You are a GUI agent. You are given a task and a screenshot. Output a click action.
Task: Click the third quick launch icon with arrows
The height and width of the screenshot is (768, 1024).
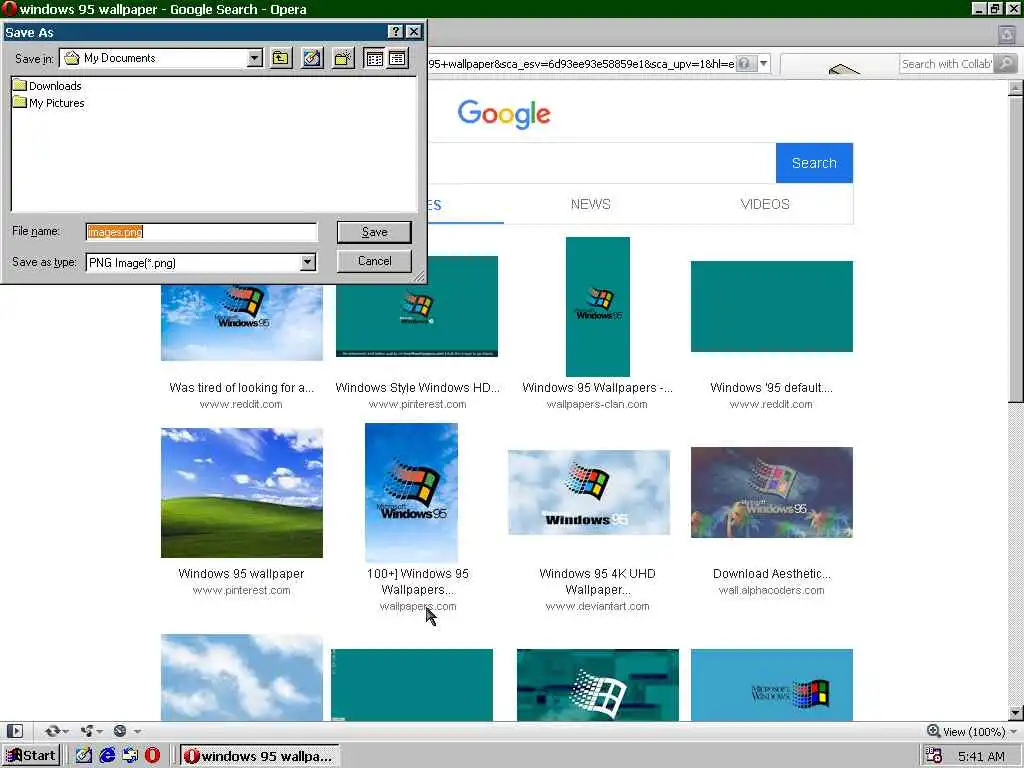point(130,756)
